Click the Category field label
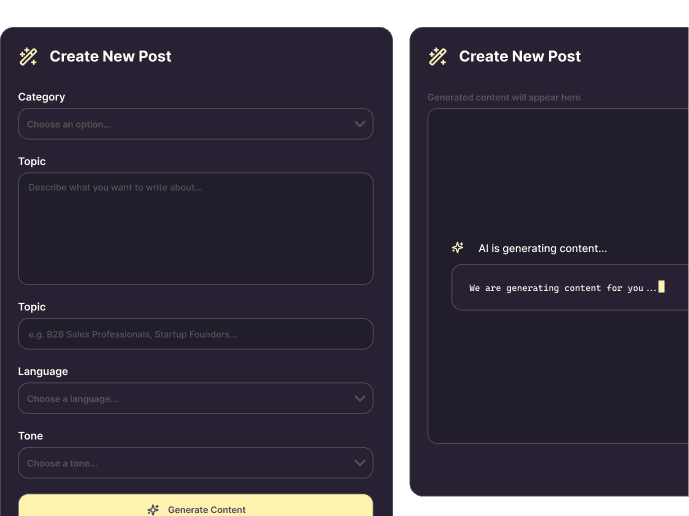The height and width of the screenshot is (516, 689). tap(42, 97)
